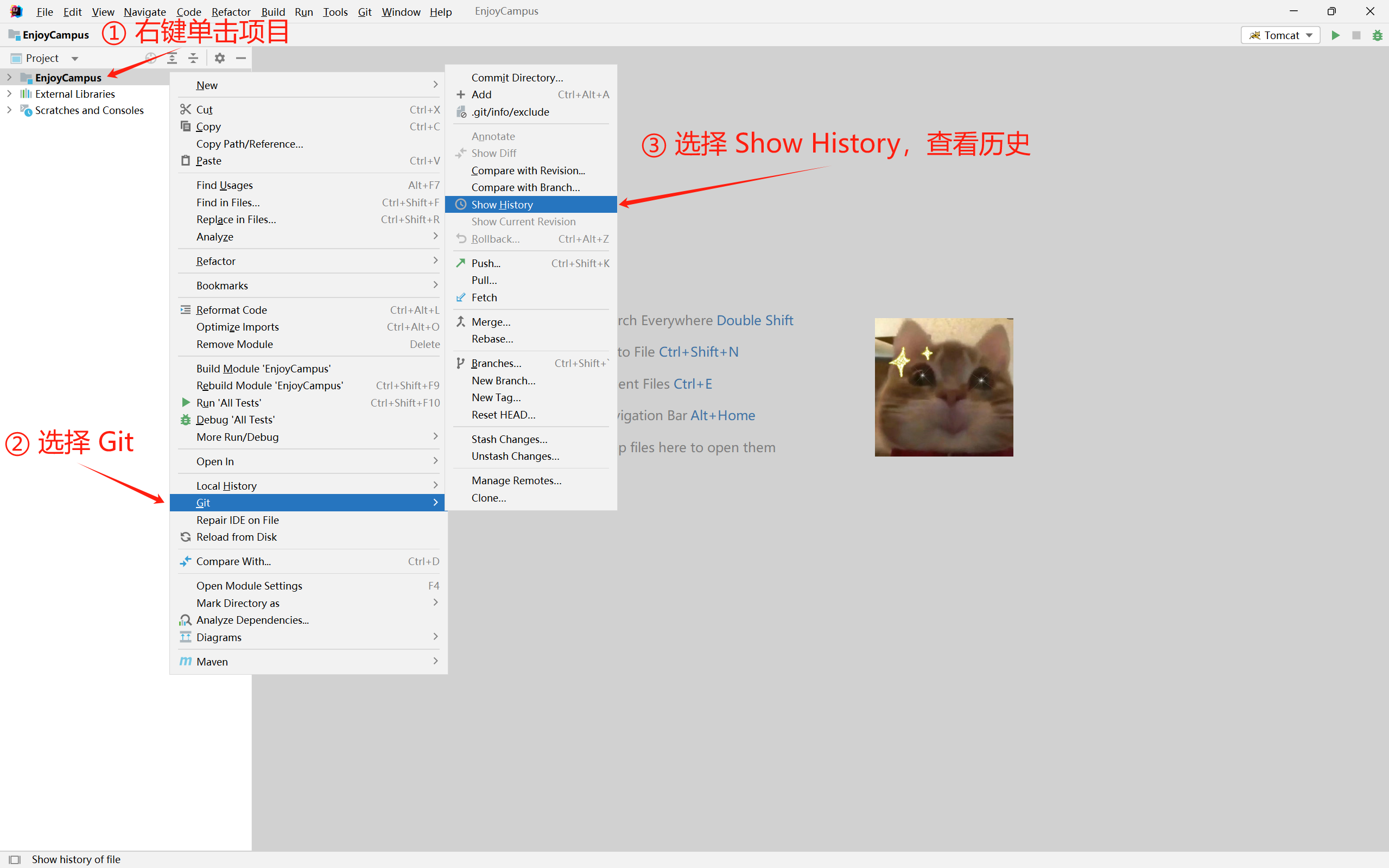Expand the Scratches and Consoles node
Image resolution: width=1389 pixels, height=868 pixels.
point(9,110)
